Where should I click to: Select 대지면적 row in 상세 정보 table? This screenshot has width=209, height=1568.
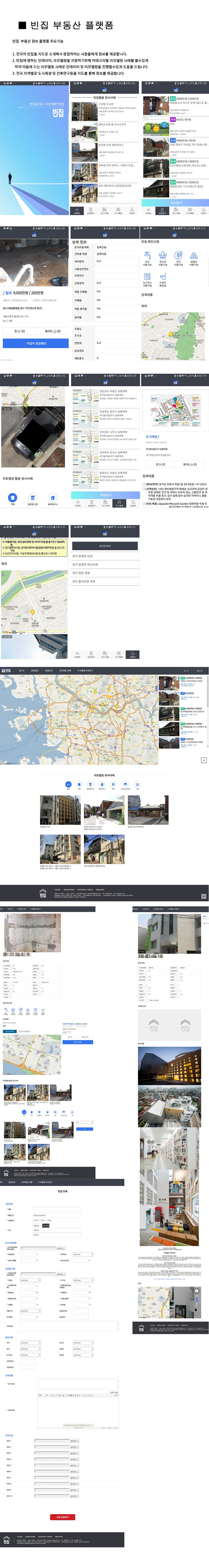(x=105, y=261)
